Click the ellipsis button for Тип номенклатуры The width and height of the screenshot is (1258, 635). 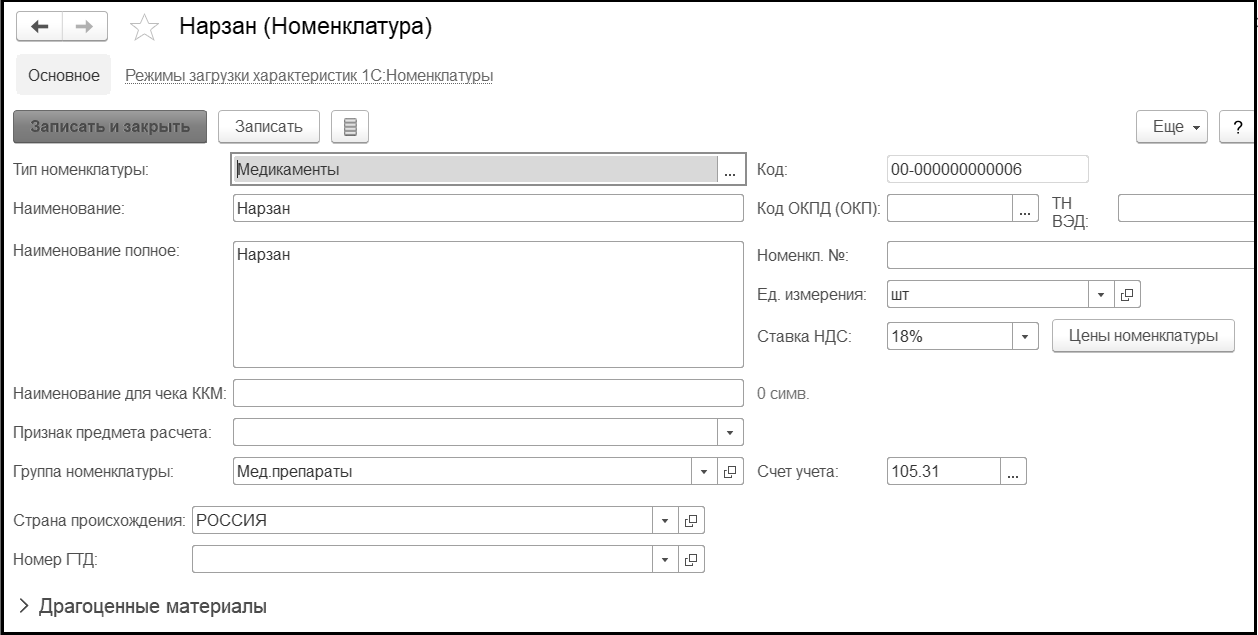(731, 170)
